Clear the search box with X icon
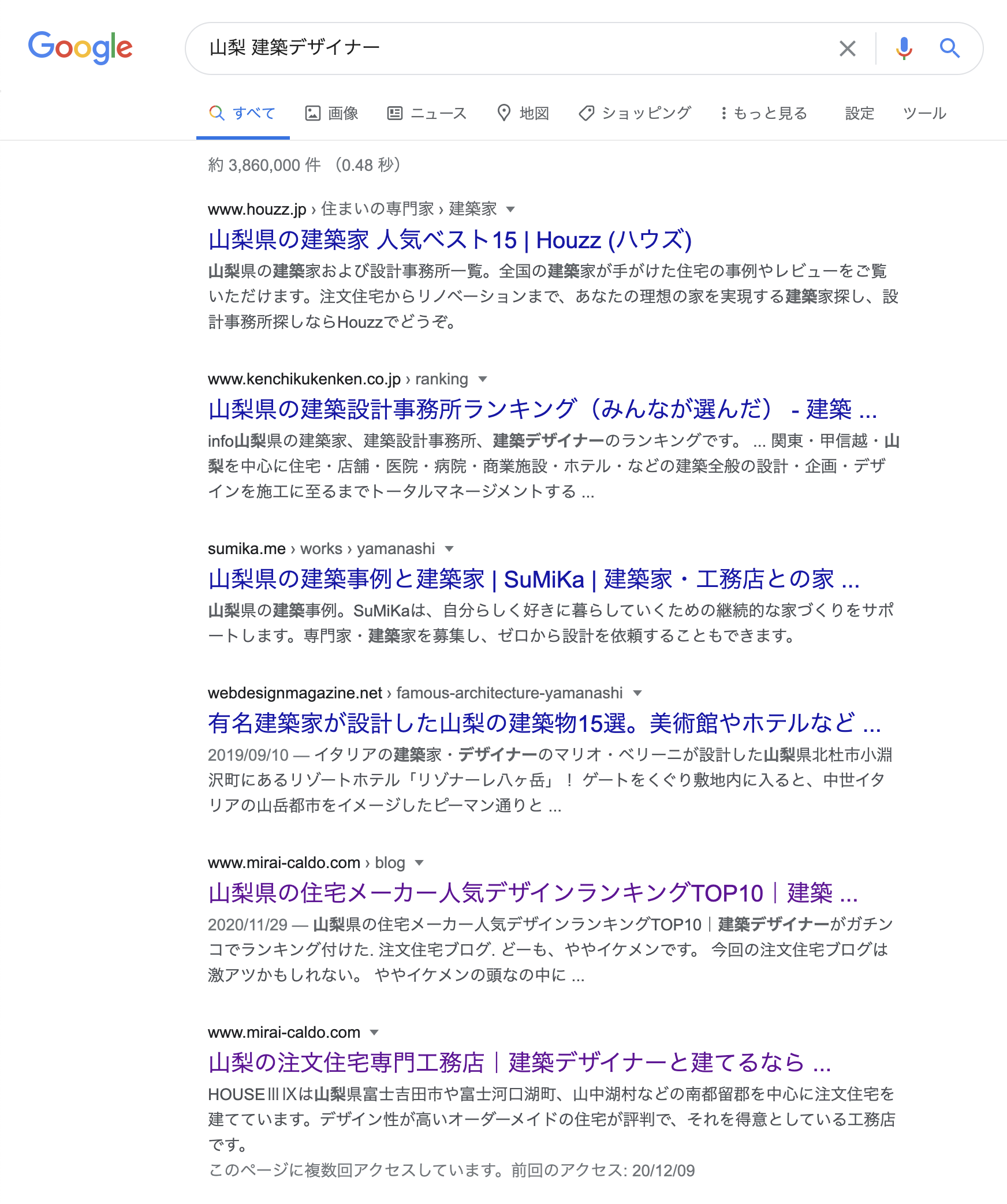Screen dimensions: 1007x1204 (x=847, y=48)
